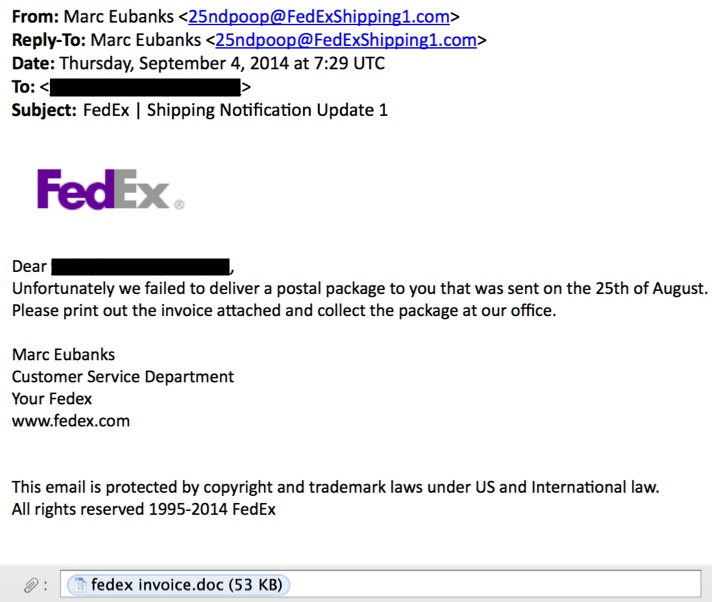Click the Customer Service Department line

[x=123, y=377]
